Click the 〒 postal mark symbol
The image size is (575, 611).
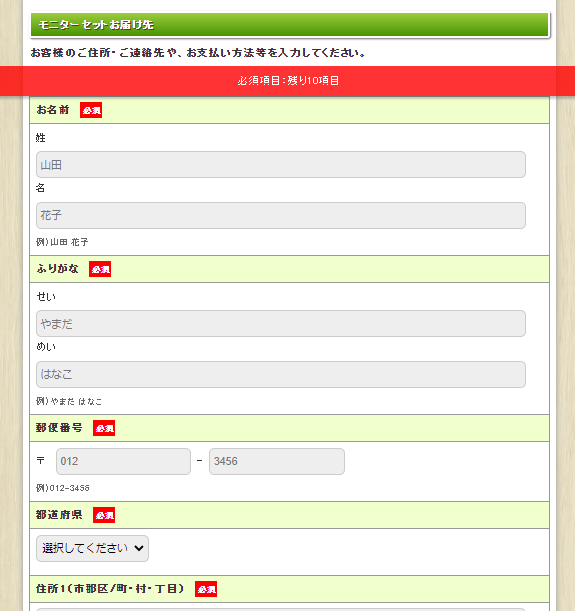(41, 461)
